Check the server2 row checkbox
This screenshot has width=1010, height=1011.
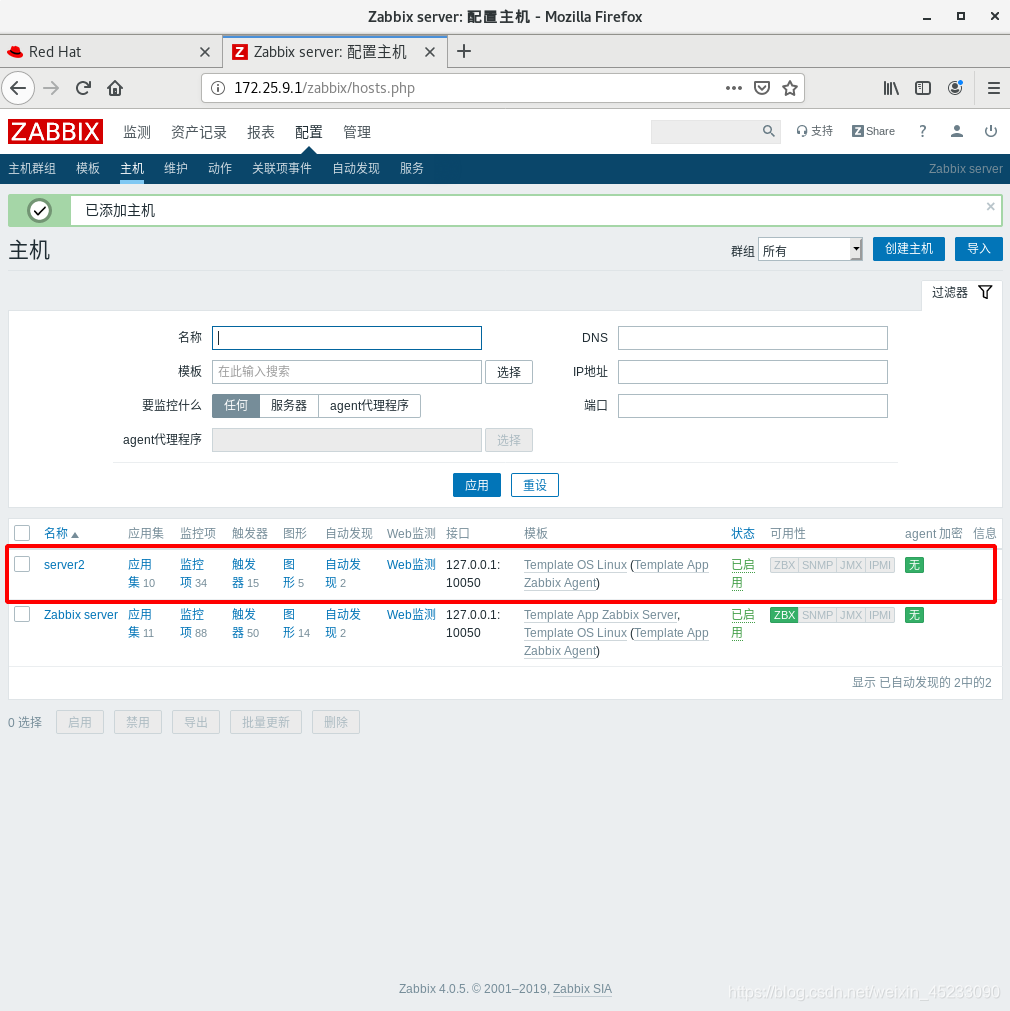pos(22,564)
